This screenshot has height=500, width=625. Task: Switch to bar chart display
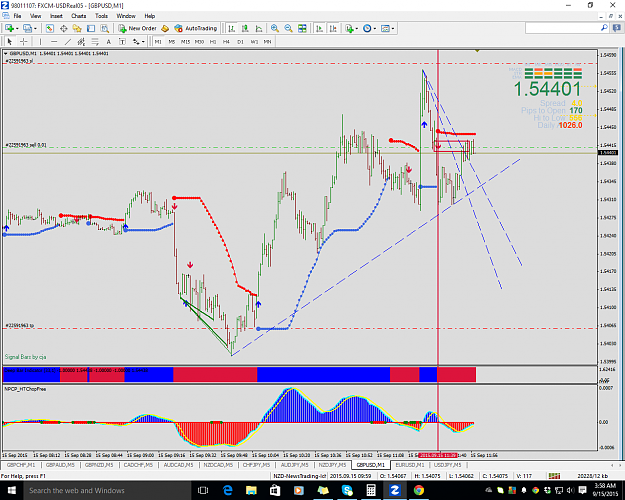pyautogui.click(x=231, y=28)
